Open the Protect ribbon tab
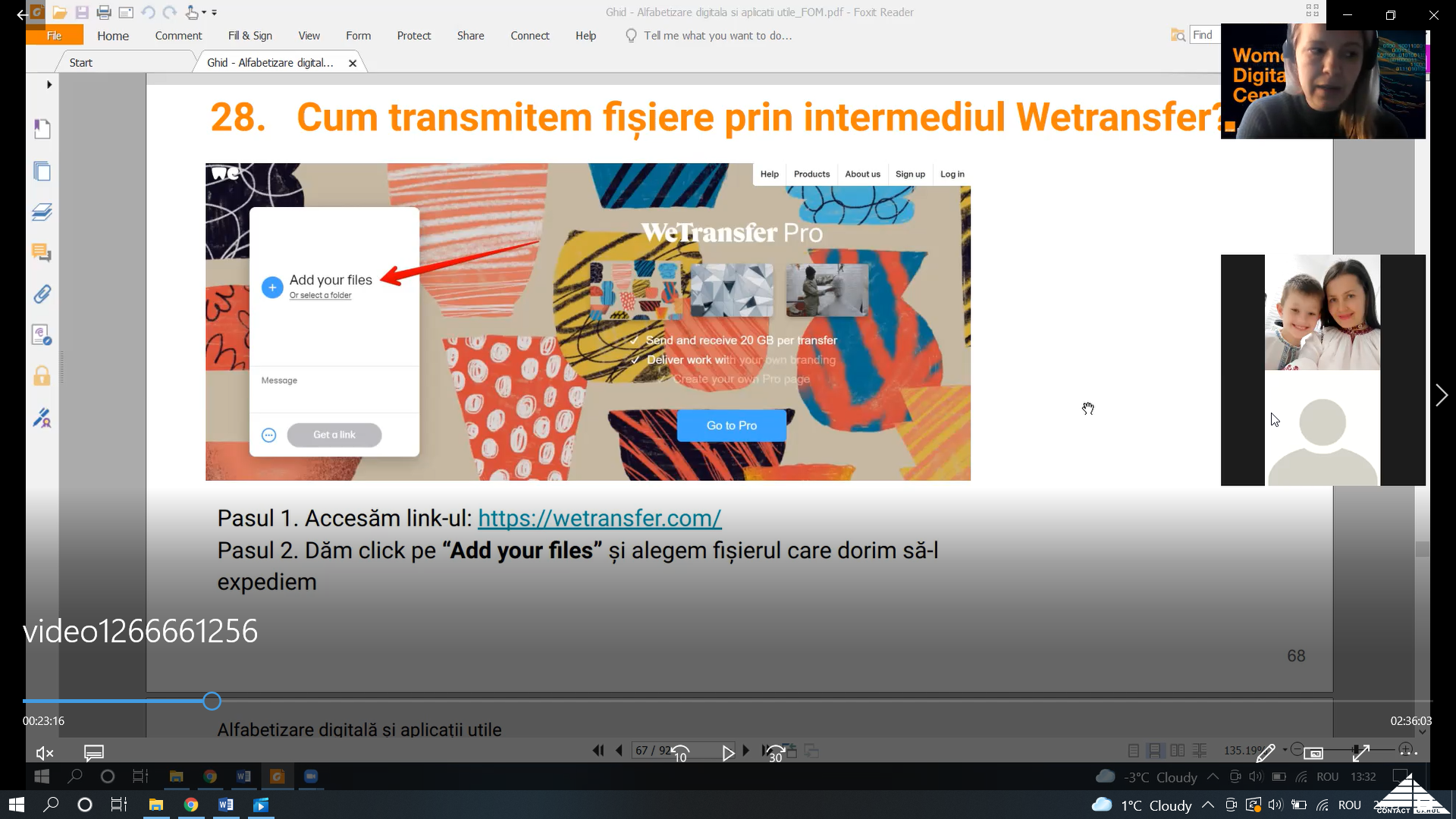Viewport: 1456px width, 819px height. click(413, 36)
